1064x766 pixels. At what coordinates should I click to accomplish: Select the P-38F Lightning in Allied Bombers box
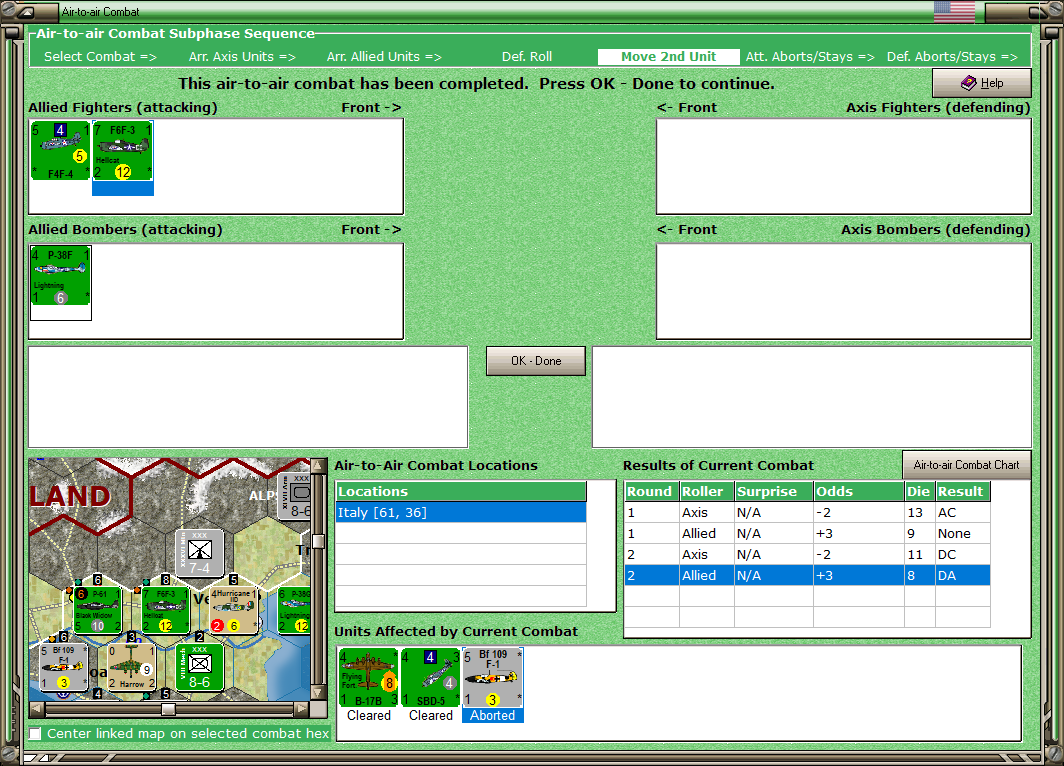tap(60, 276)
